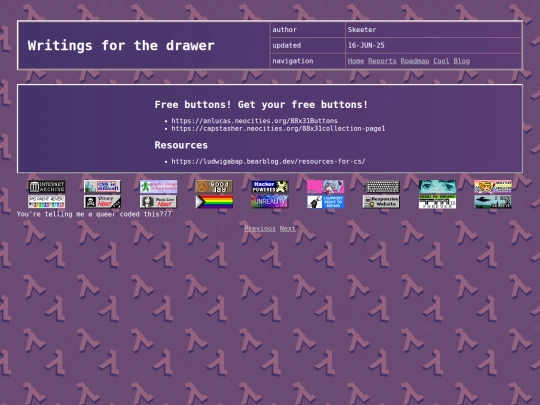
Task: Click the blonde chibi character badge
Action: [493, 187]
